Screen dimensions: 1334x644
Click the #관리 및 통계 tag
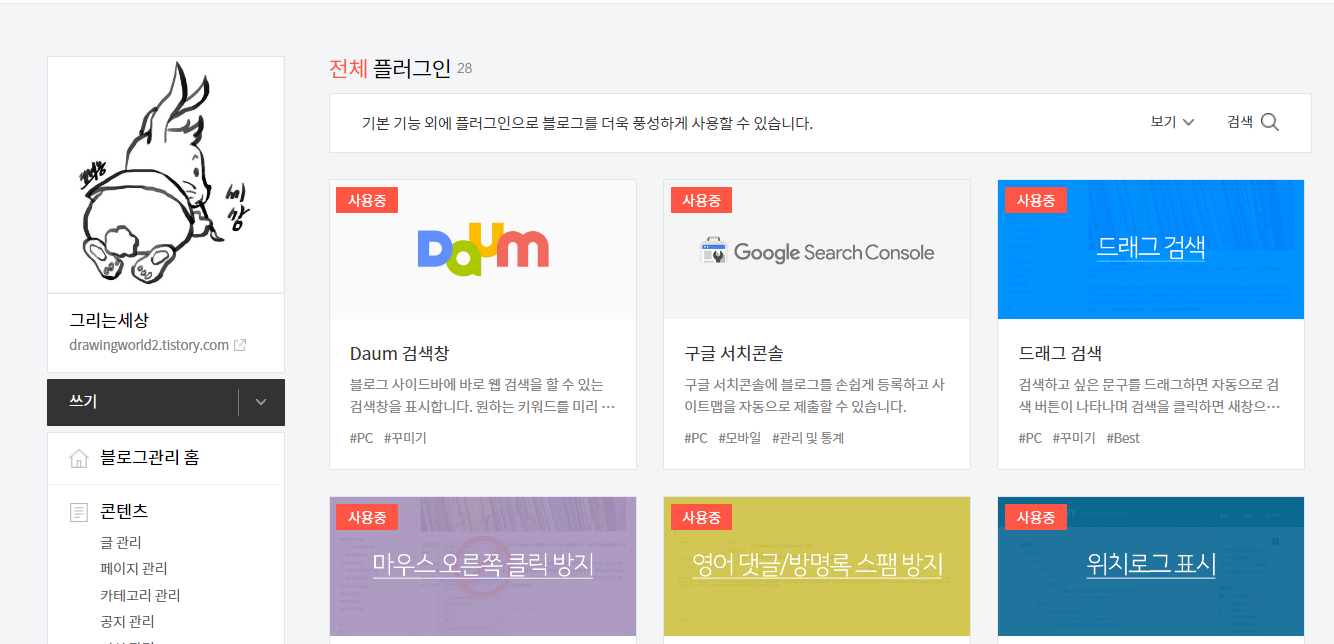point(808,438)
